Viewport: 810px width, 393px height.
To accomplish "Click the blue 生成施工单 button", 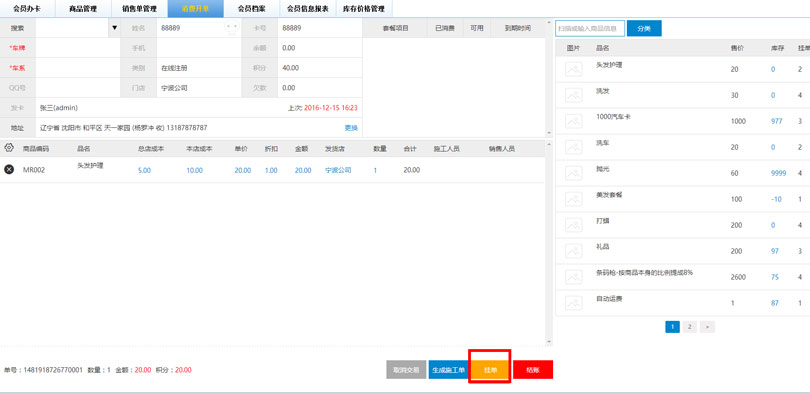I will [448, 370].
